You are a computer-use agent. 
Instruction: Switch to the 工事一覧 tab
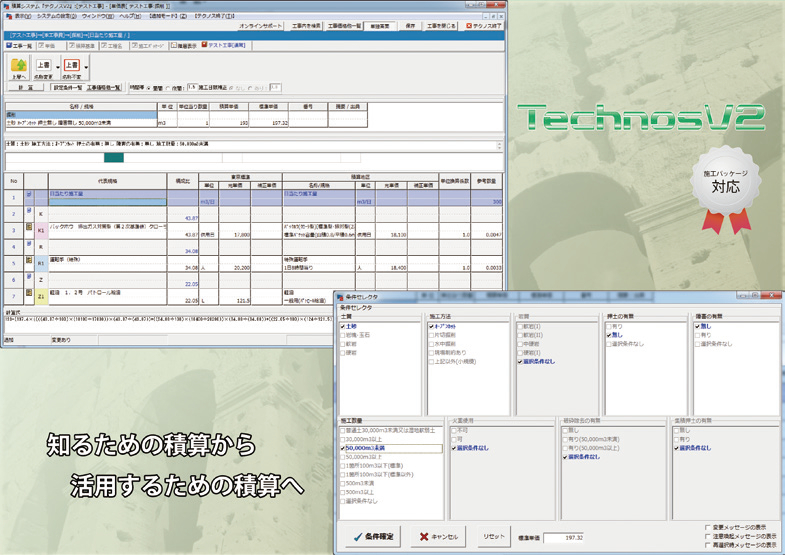coord(19,46)
